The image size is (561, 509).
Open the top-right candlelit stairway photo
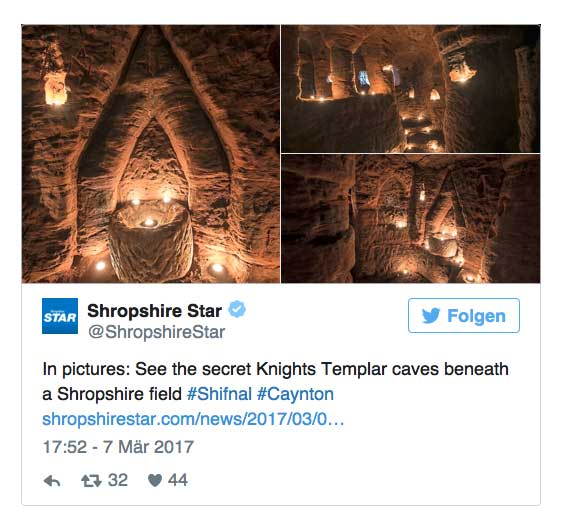pyautogui.click(x=411, y=89)
